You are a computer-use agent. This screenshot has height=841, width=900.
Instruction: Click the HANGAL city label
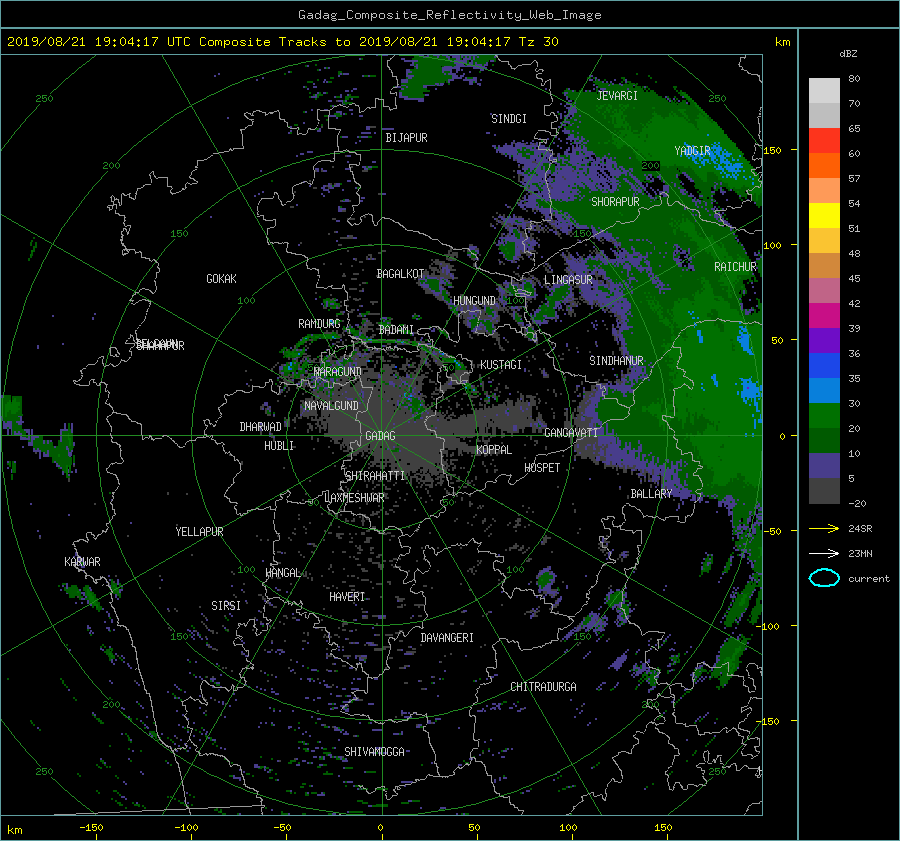pos(283,573)
